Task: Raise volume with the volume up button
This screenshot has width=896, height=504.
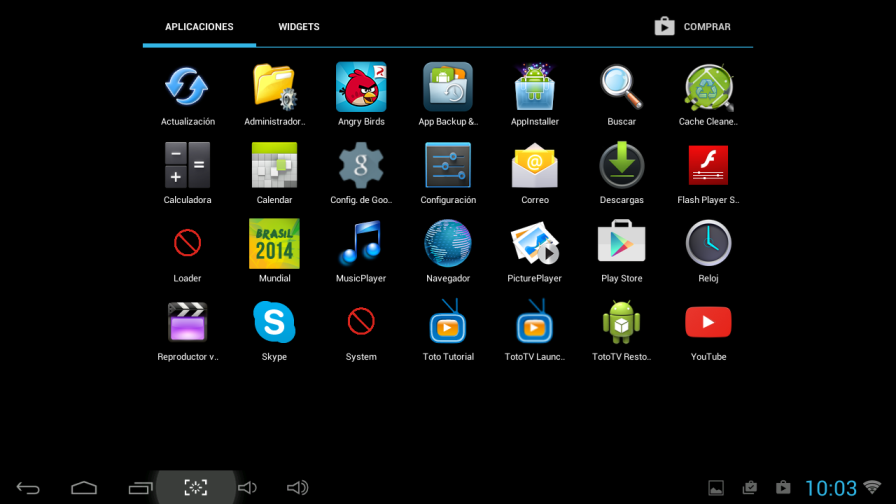Action: tap(297, 488)
